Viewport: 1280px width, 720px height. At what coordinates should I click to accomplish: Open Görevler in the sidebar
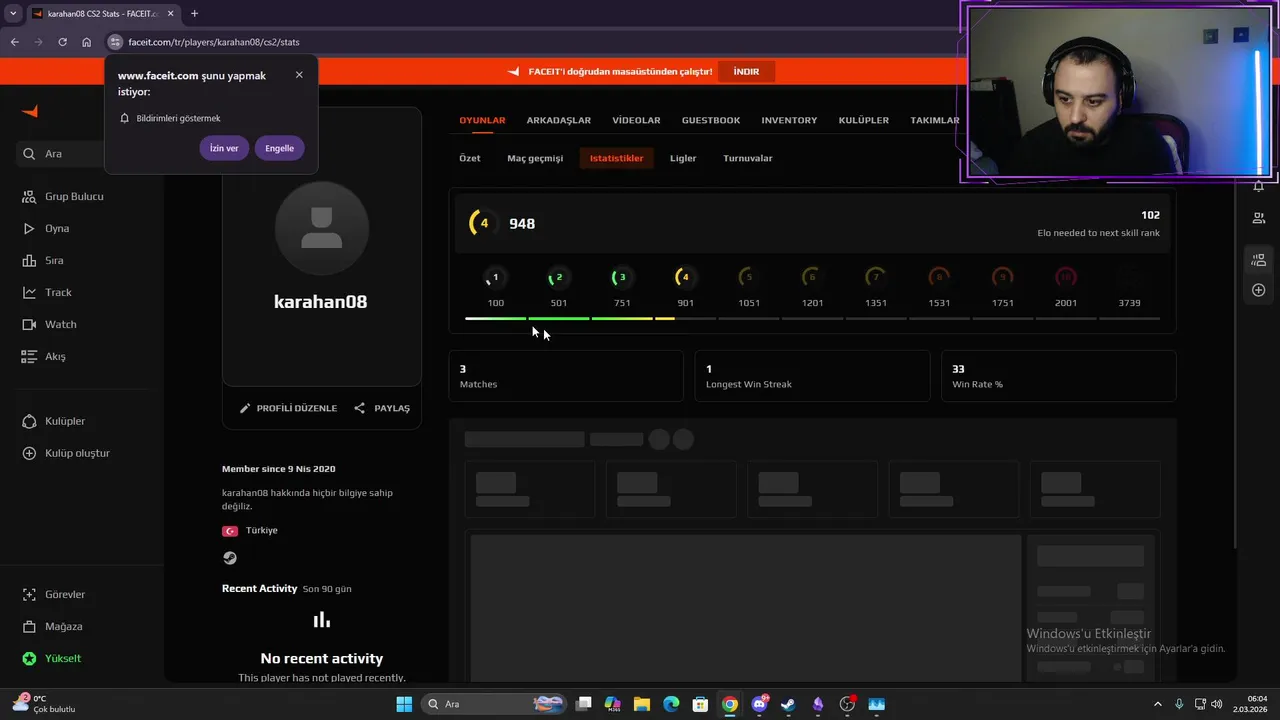[x=54, y=595]
